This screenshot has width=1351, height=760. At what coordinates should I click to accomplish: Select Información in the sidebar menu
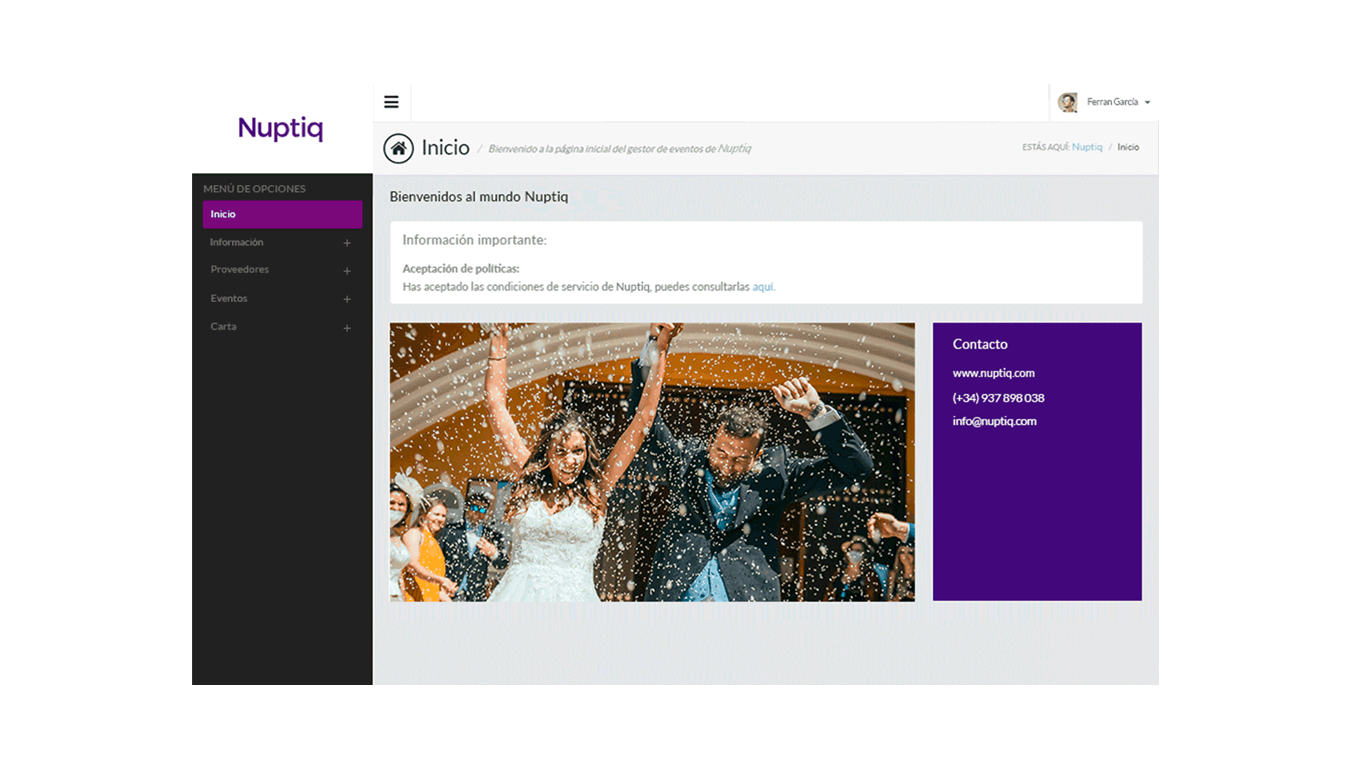(236, 242)
